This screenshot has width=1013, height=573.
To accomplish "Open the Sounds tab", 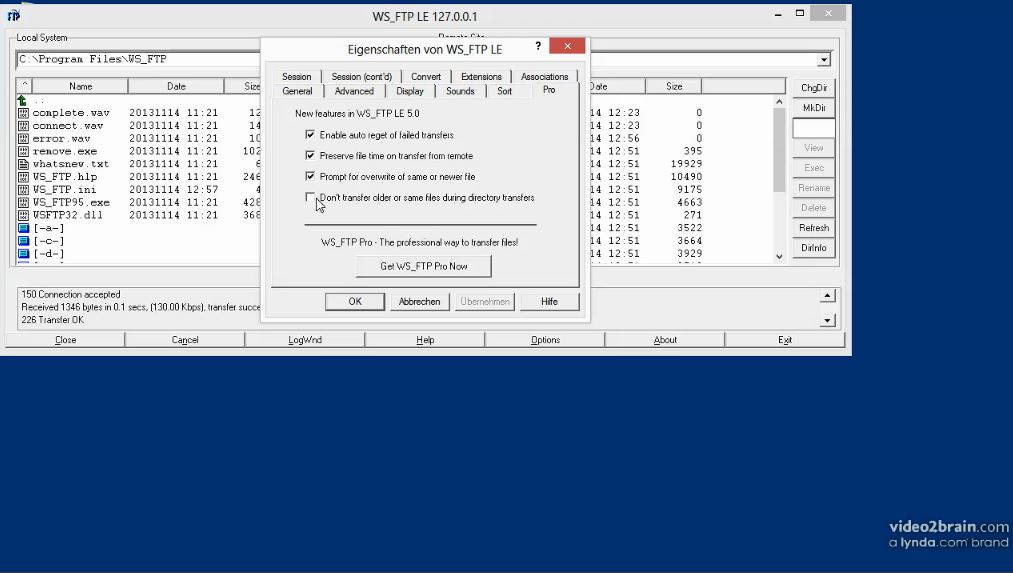I will coord(460,91).
